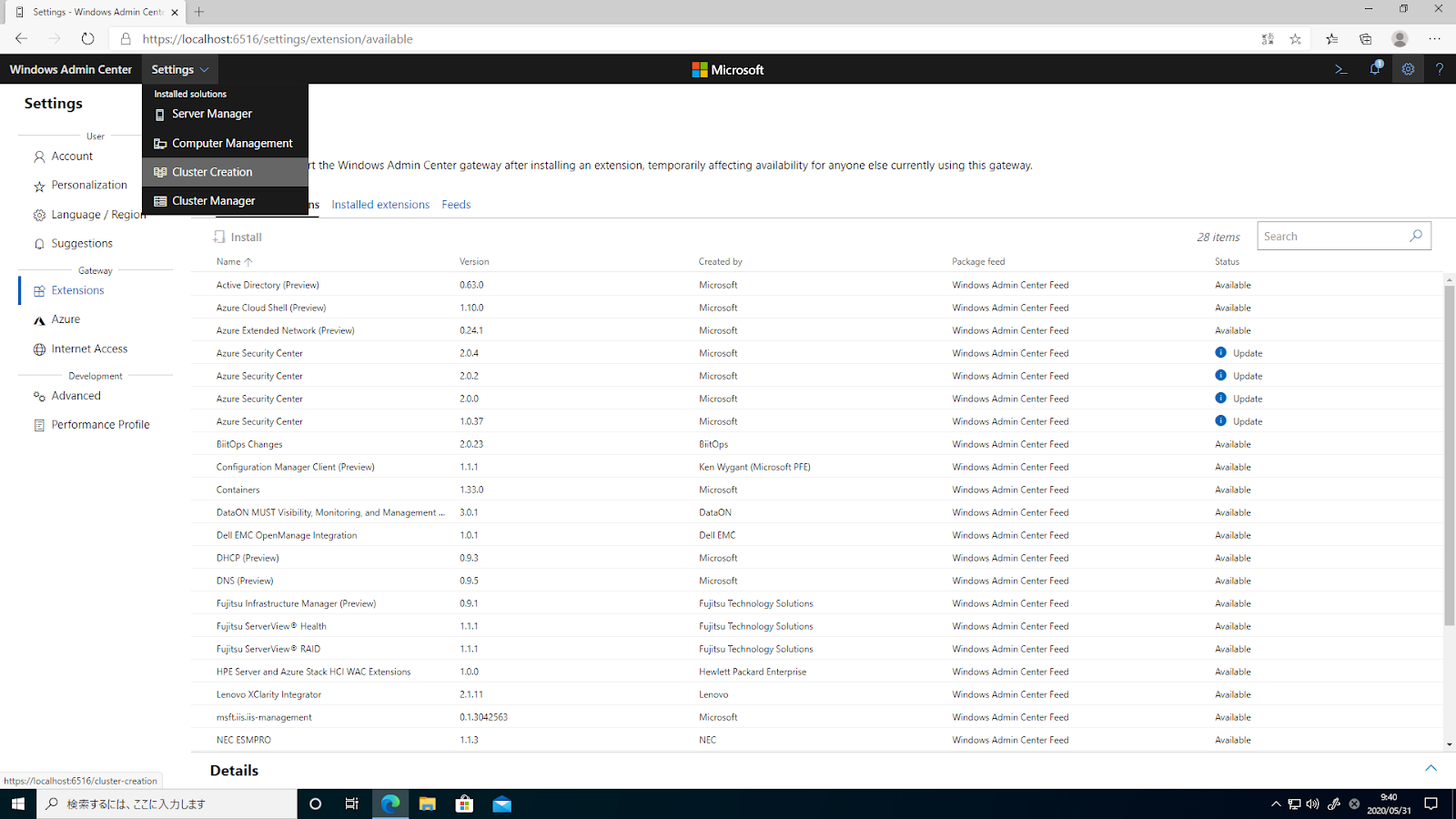Click the search magnifier icon in extensions
The width and height of the screenshot is (1456, 819).
pos(1416,236)
